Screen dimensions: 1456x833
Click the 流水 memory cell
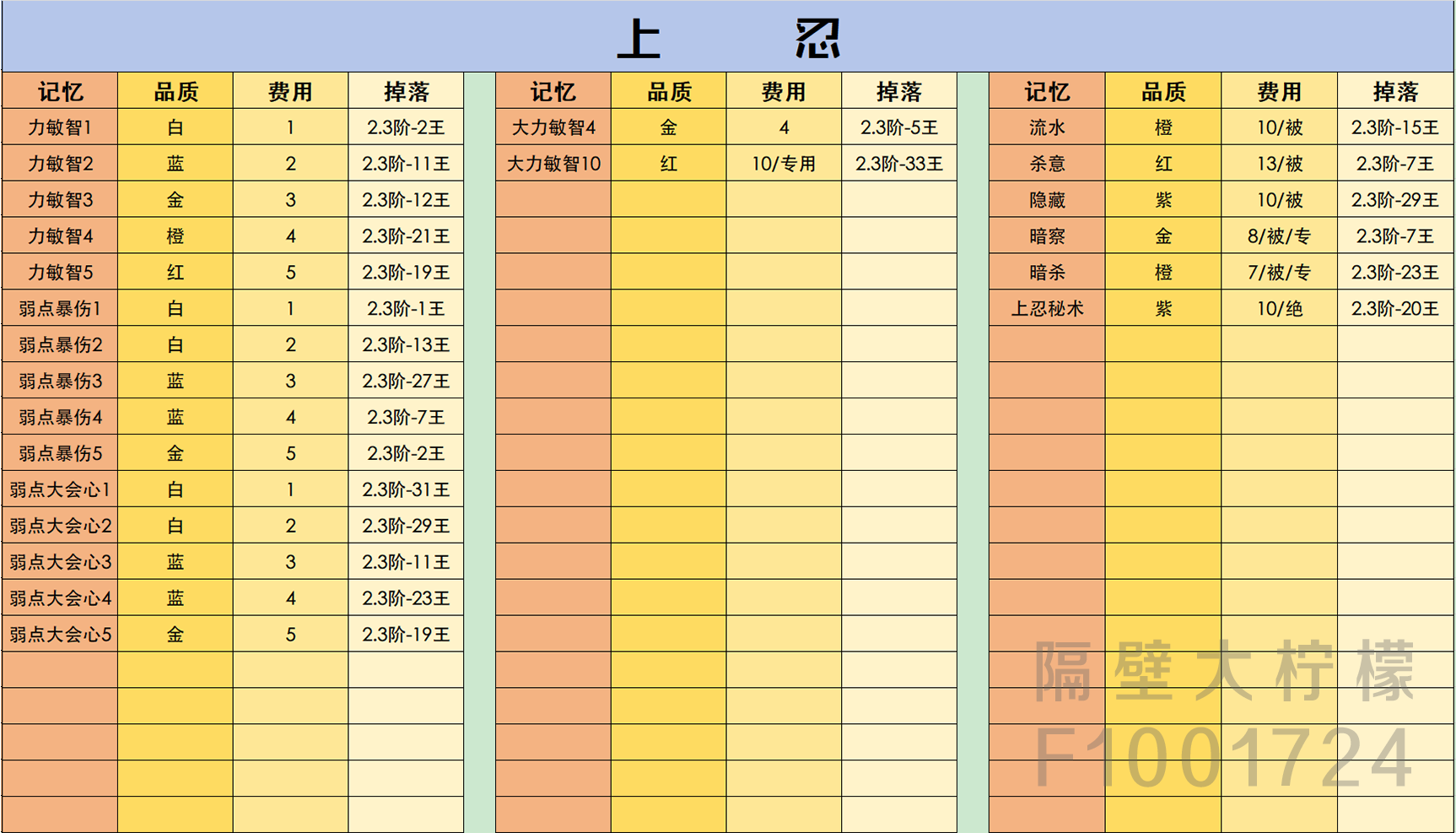click(1047, 127)
